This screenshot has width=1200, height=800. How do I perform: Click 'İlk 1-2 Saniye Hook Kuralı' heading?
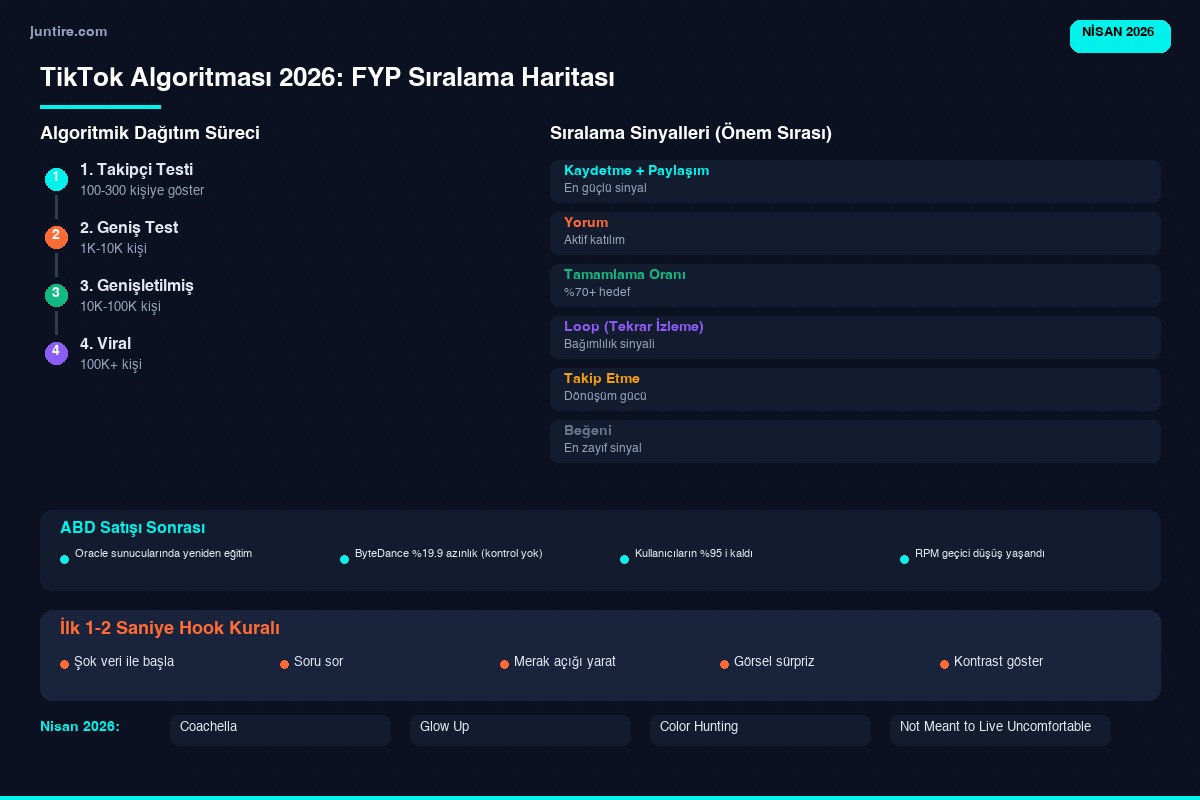[169, 628]
